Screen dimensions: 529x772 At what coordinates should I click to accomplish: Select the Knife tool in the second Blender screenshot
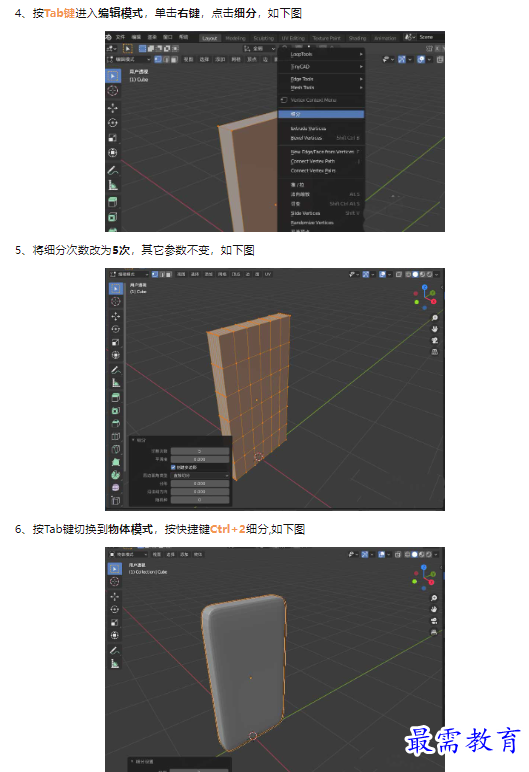tap(116, 449)
